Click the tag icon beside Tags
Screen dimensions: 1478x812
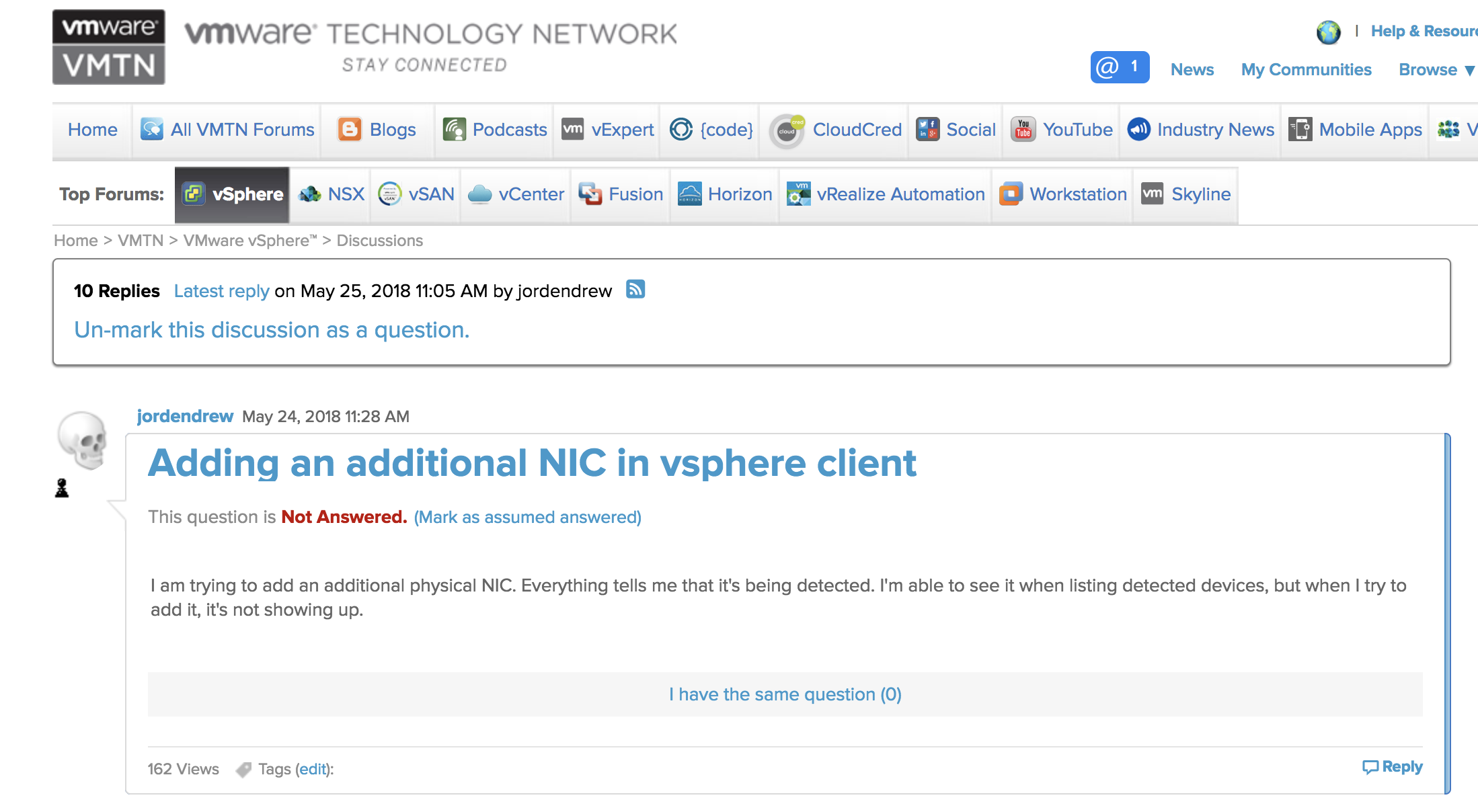pyautogui.click(x=243, y=770)
